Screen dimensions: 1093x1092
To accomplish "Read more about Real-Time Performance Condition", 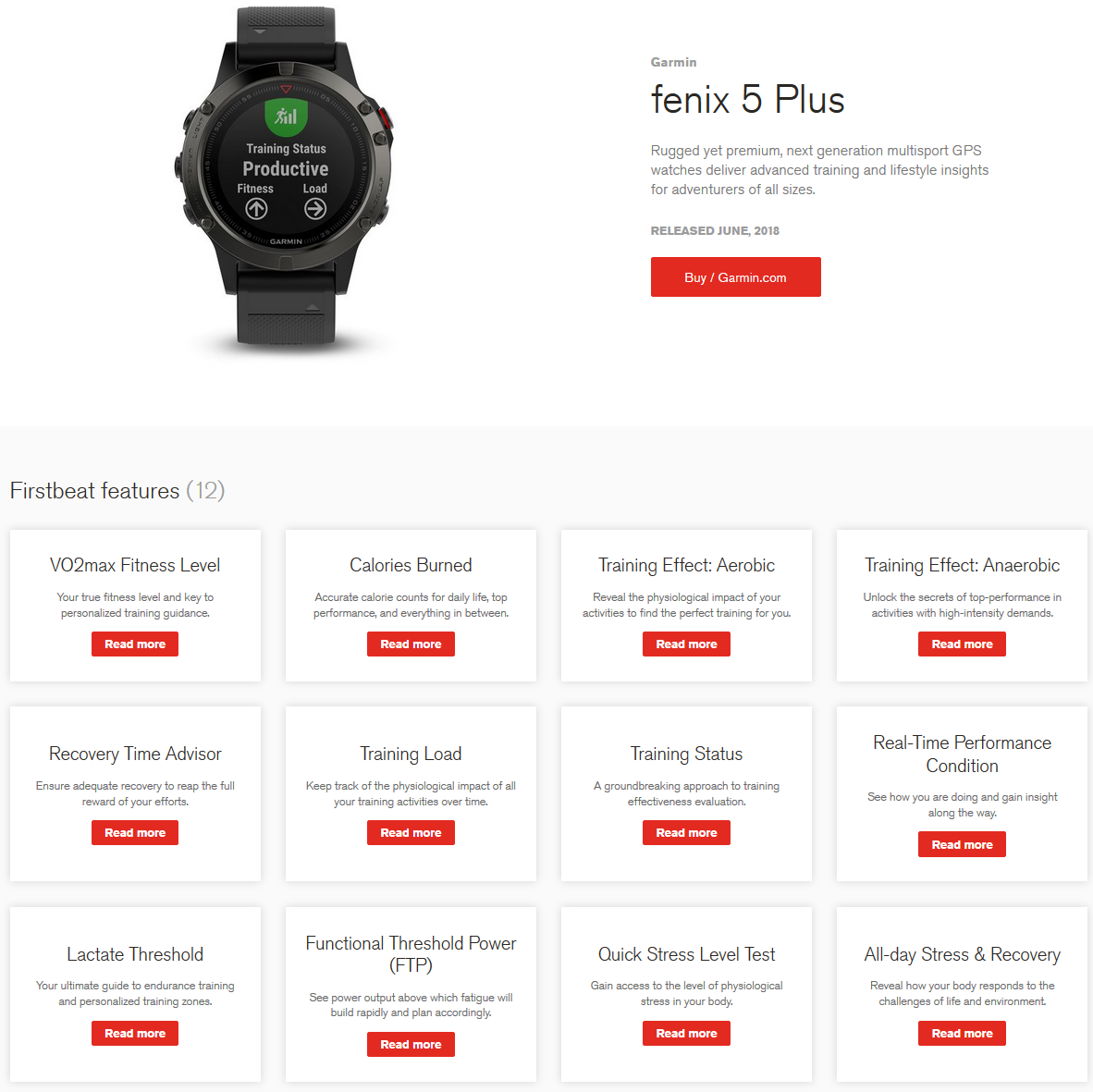I will (x=962, y=844).
